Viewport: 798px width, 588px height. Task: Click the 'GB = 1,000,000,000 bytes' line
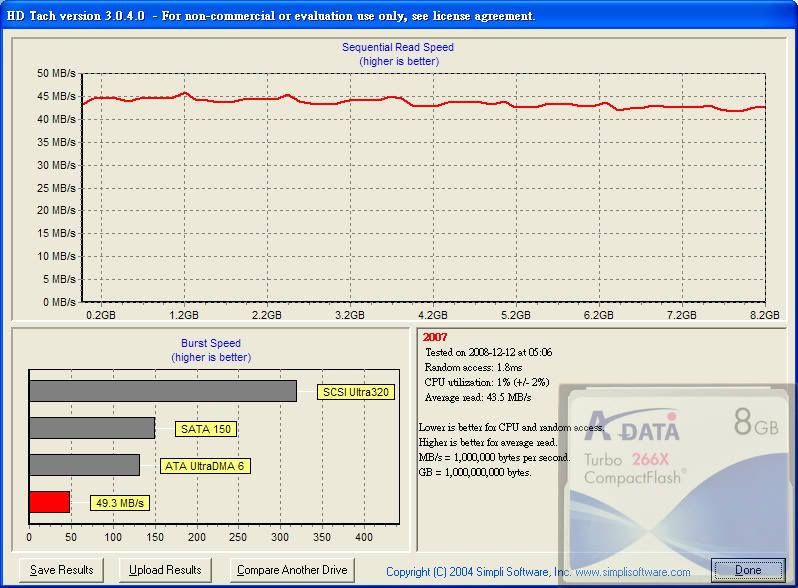click(x=475, y=472)
